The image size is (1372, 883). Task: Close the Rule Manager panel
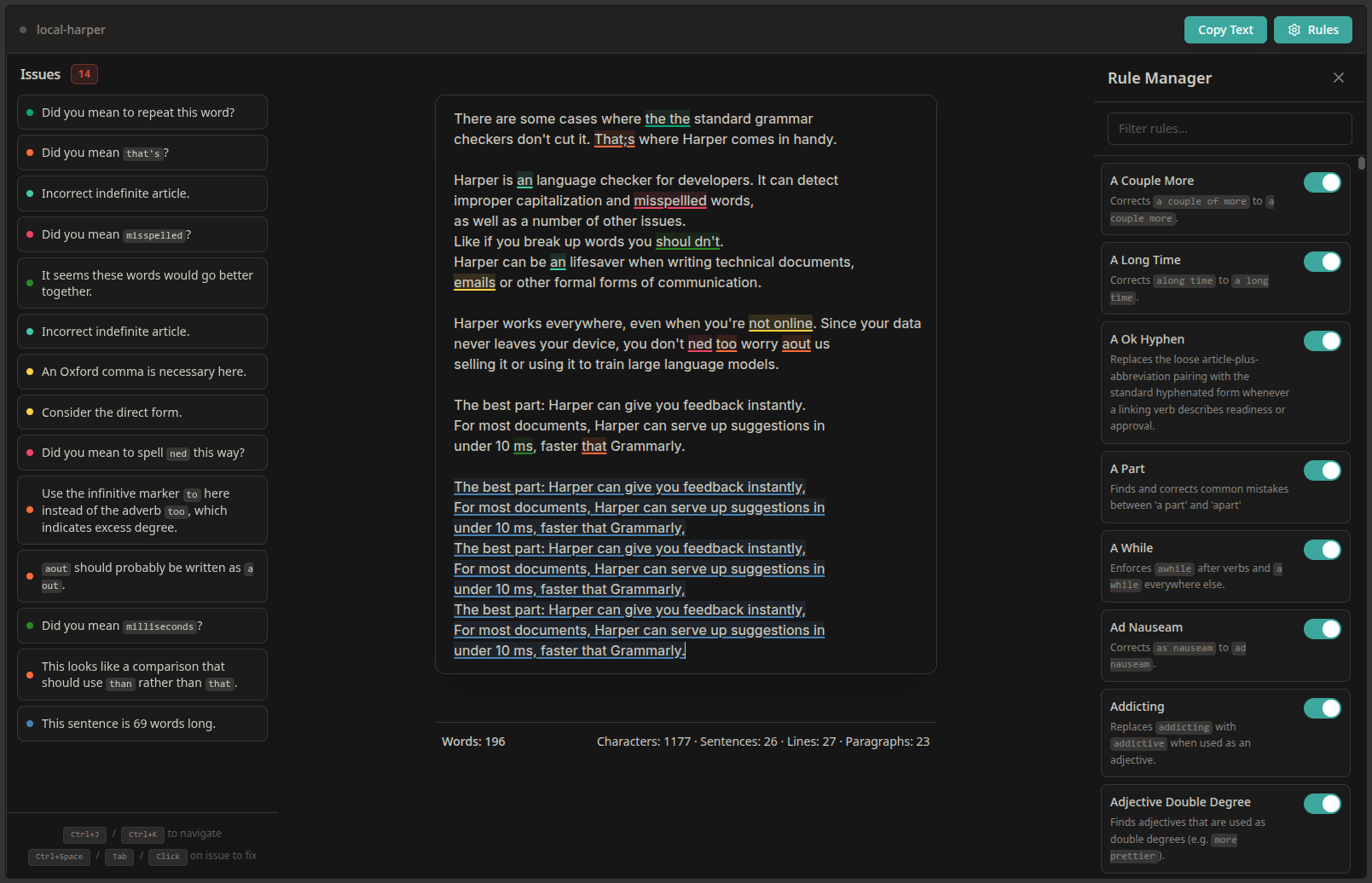pos(1338,78)
